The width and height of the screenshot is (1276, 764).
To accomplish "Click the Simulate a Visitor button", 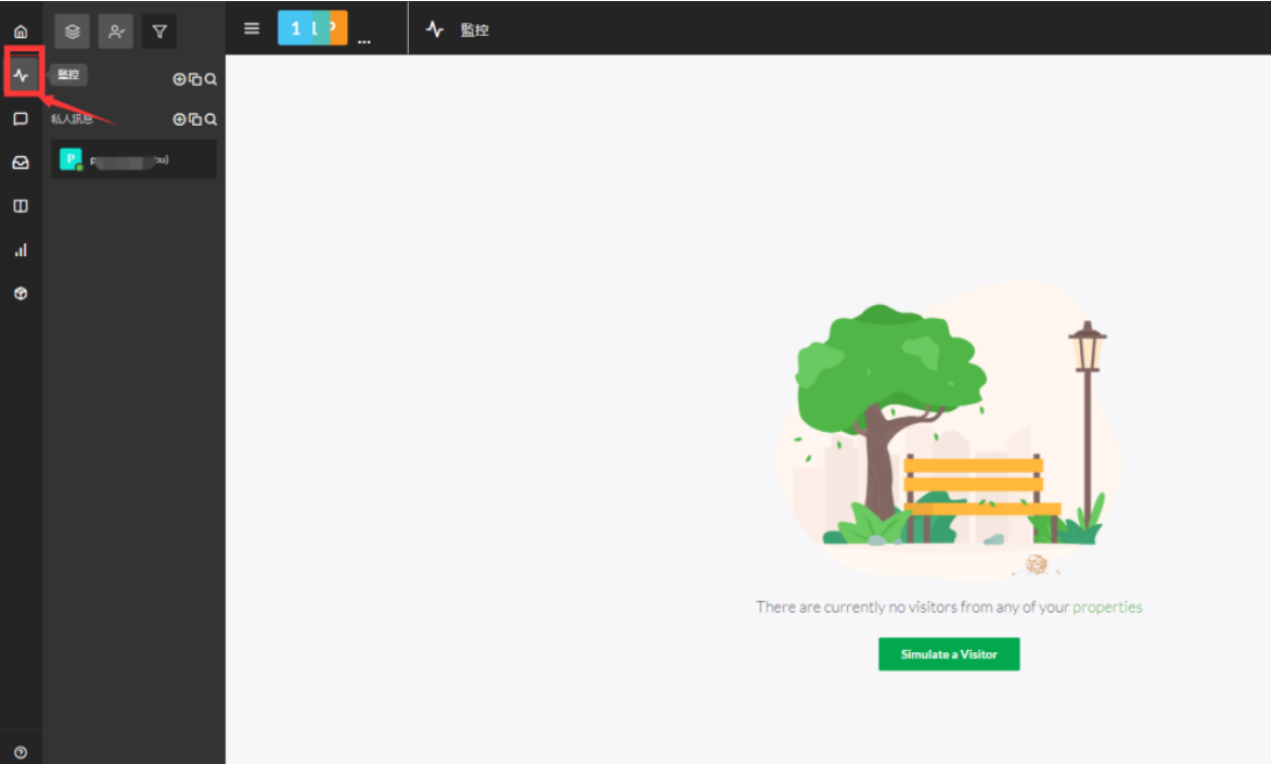I will tap(948, 654).
